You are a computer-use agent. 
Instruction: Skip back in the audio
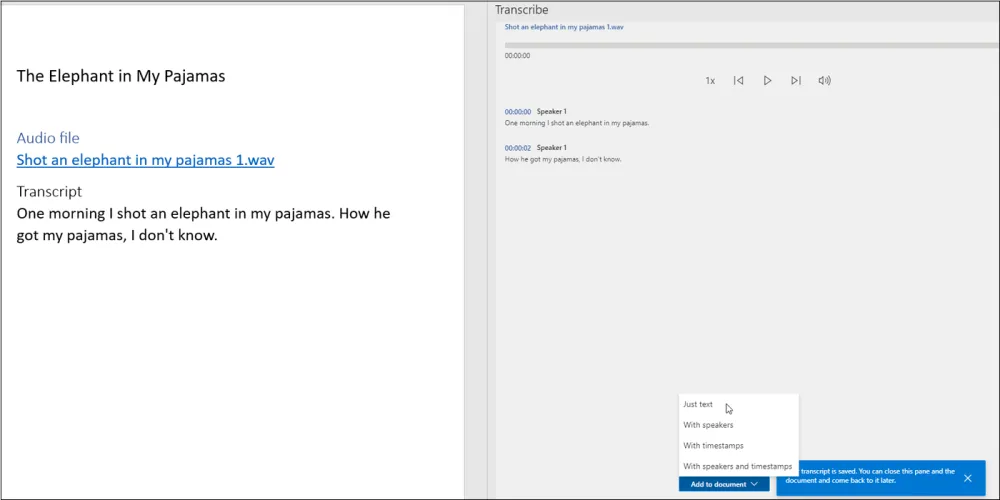pos(738,81)
